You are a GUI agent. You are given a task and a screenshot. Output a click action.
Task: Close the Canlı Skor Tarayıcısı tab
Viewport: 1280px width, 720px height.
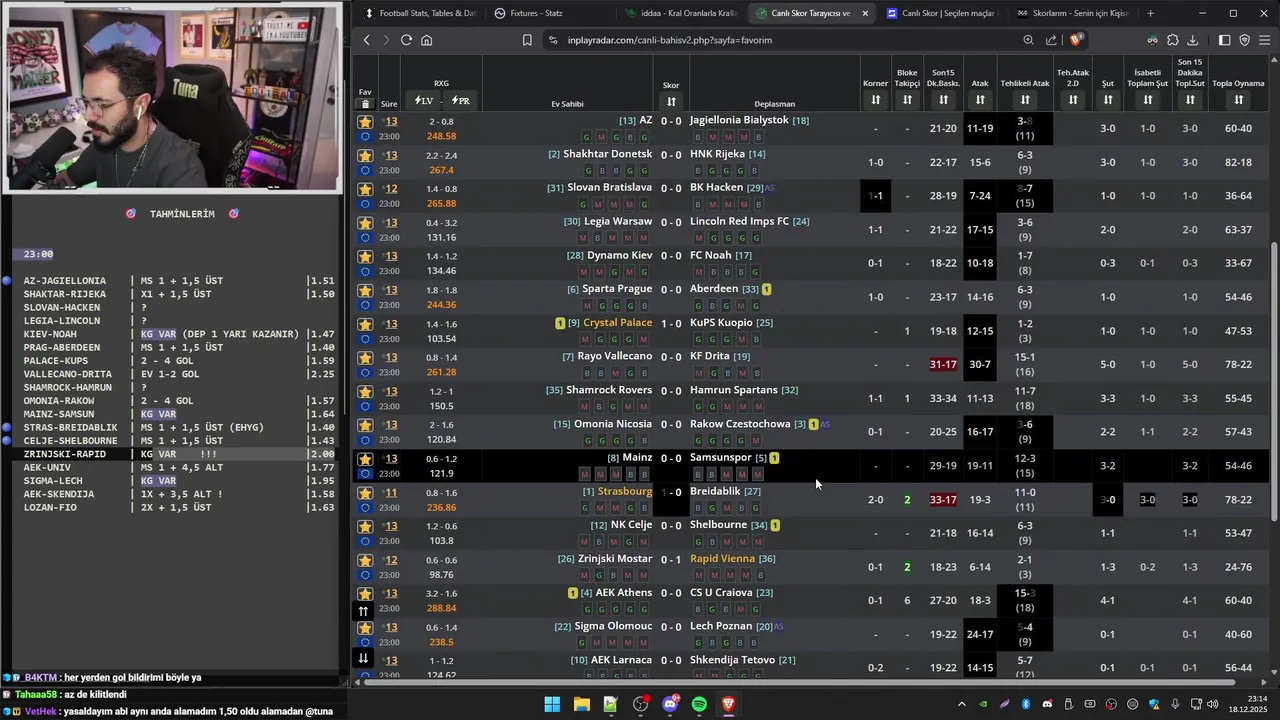pos(865,13)
